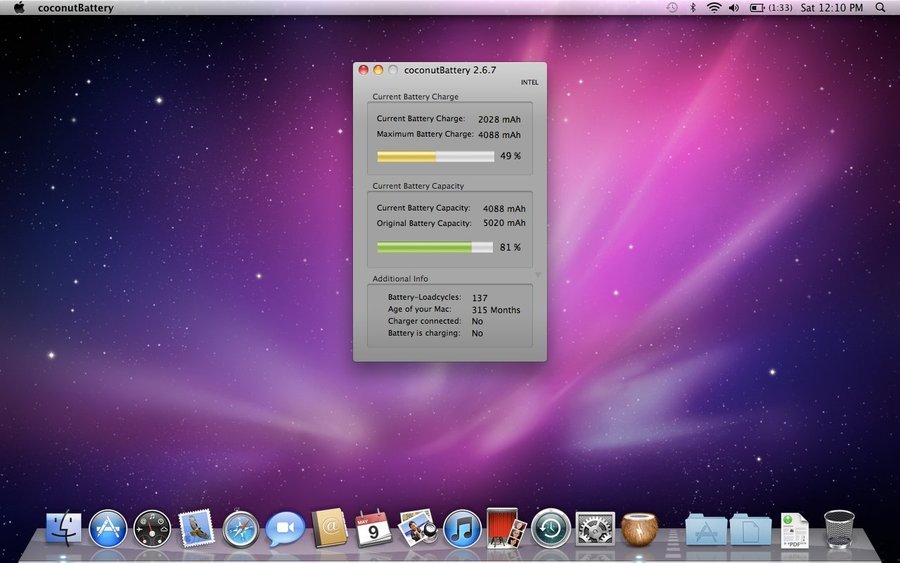Open Time Machine in the Dock
This screenshot has width=900, height=563.
tap(550, 529)
